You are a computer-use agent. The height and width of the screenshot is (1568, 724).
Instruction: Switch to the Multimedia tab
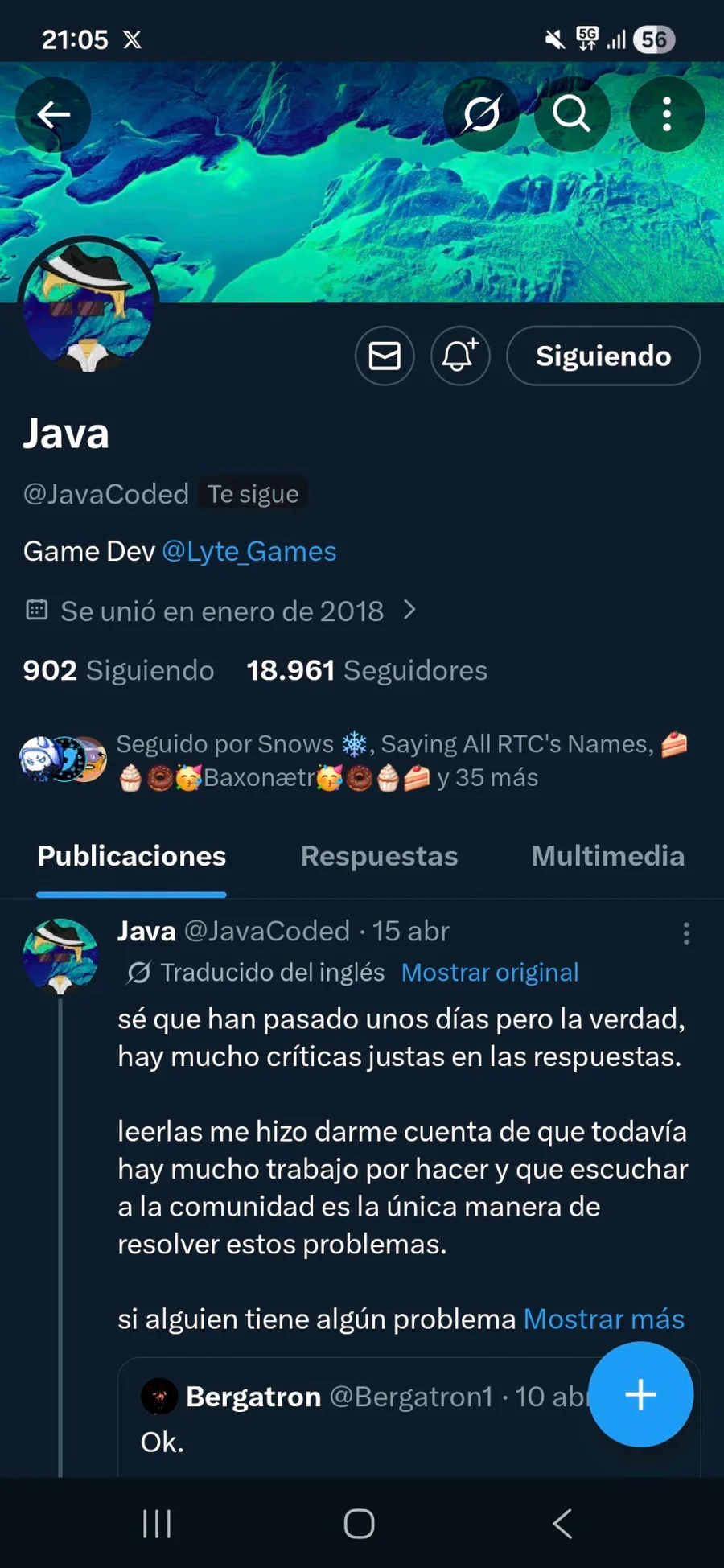(x=608, y=857)
